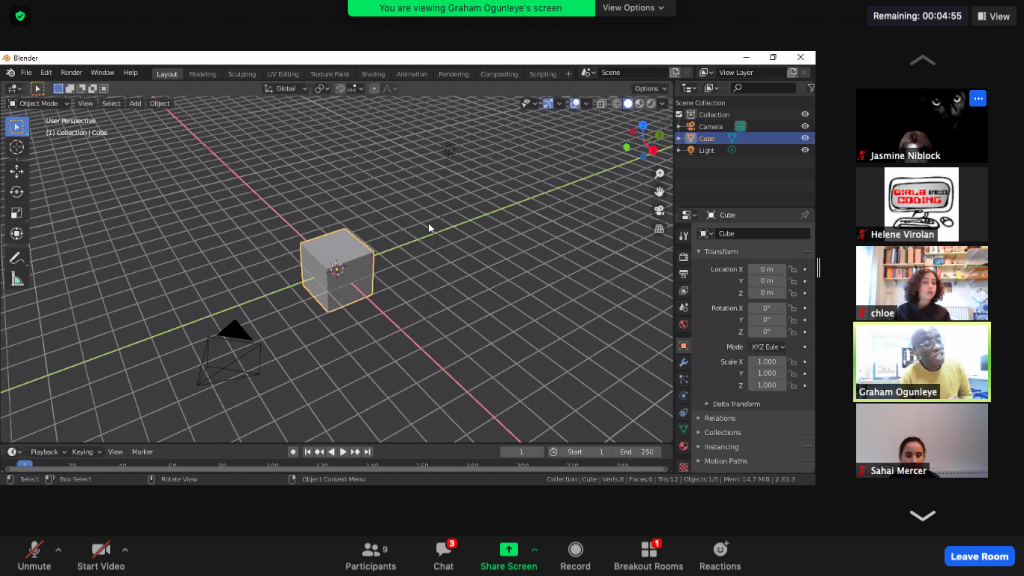
Task: Hide the Cube in the outliner
Action: [805, 138]
